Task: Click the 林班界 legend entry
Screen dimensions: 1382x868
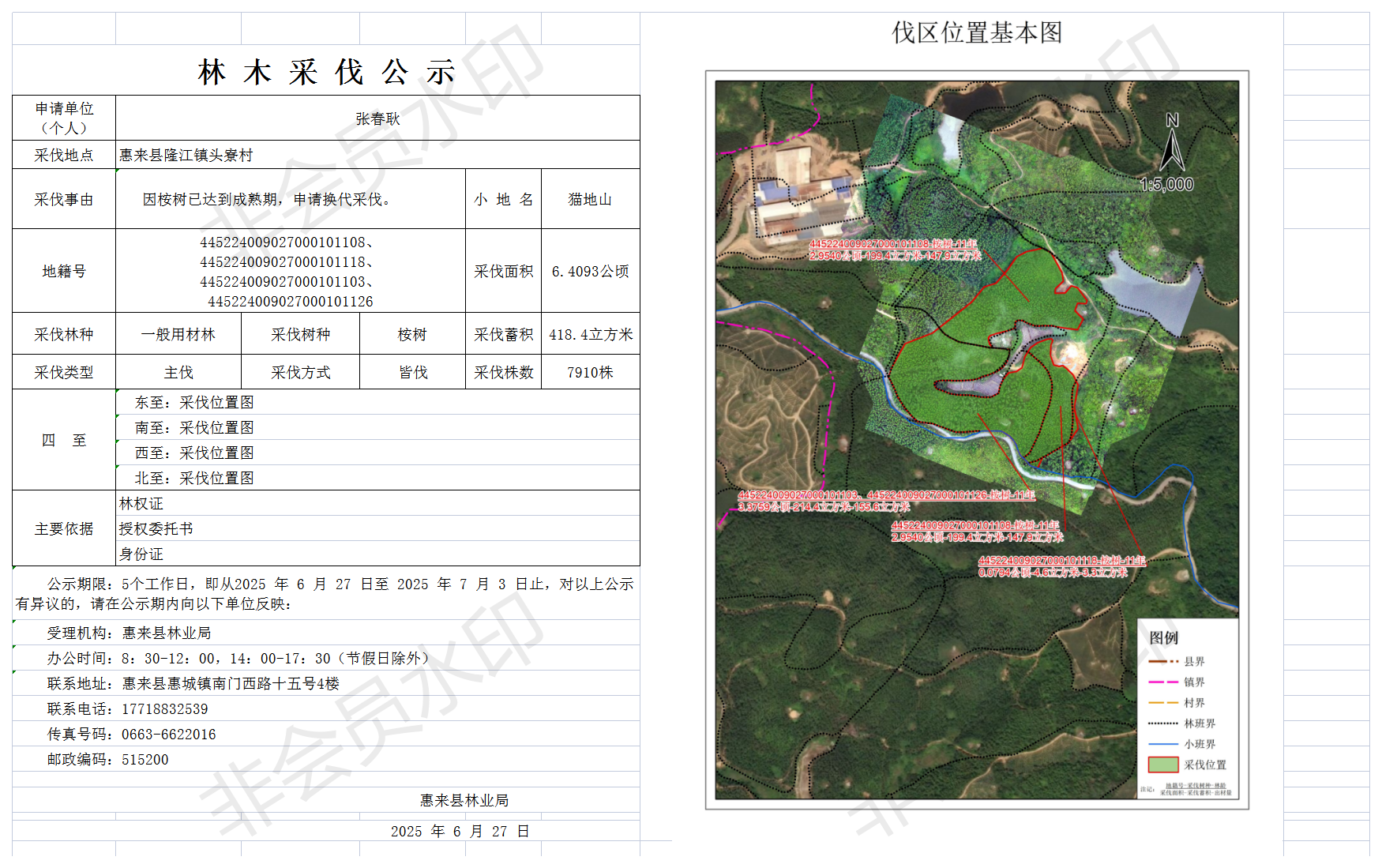Action: click(x=1181, y=723)
